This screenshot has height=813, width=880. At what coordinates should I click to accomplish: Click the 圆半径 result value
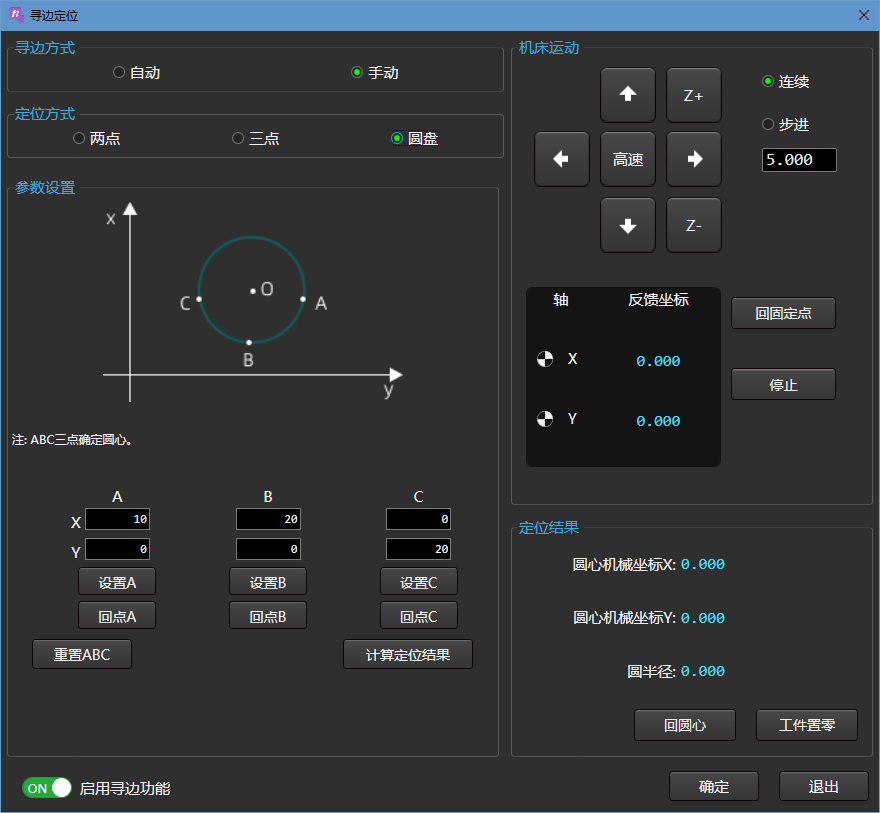(703, 671)
